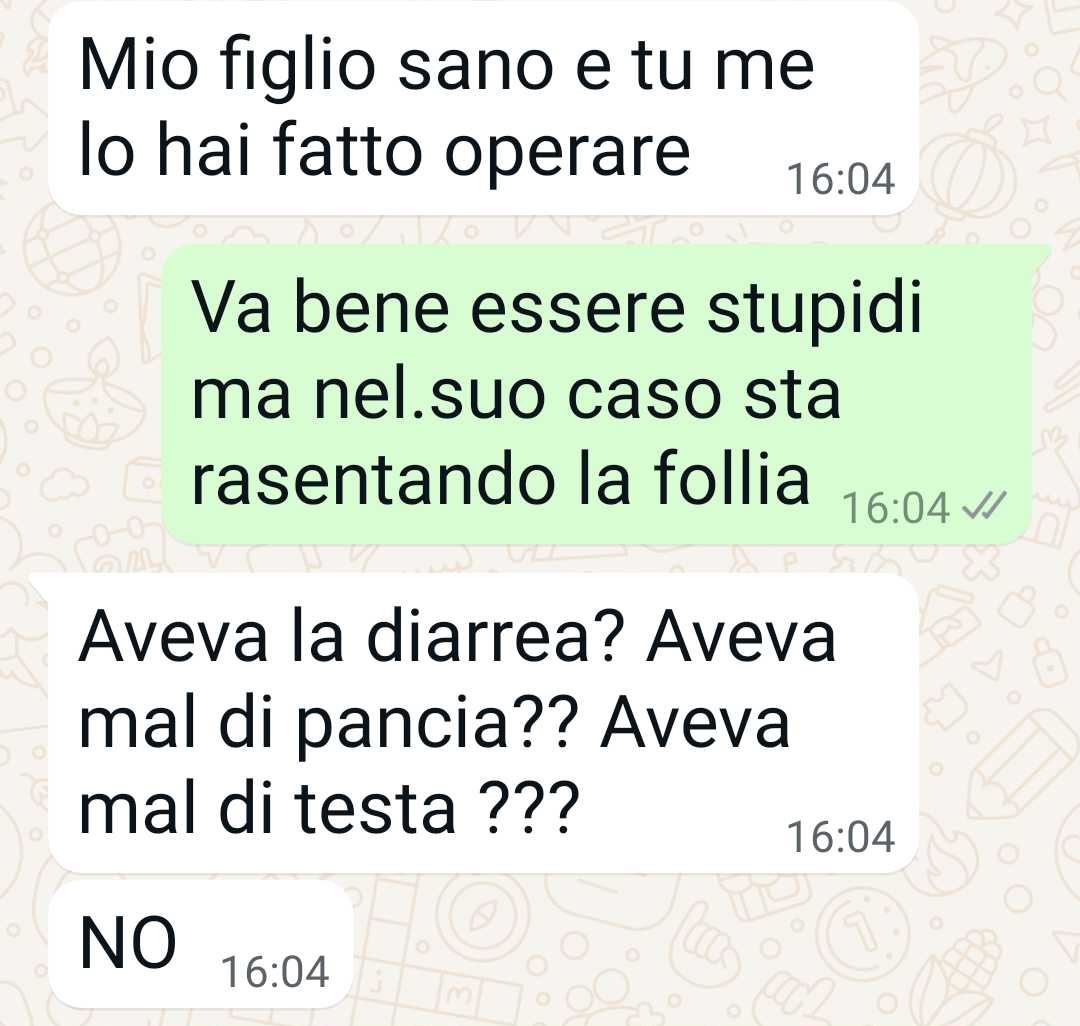Image resolution: width=1080 pixels, height=1026 pixels.
Task: Tap the thumbs-up doodle in wallpaper
Action: 706,944
